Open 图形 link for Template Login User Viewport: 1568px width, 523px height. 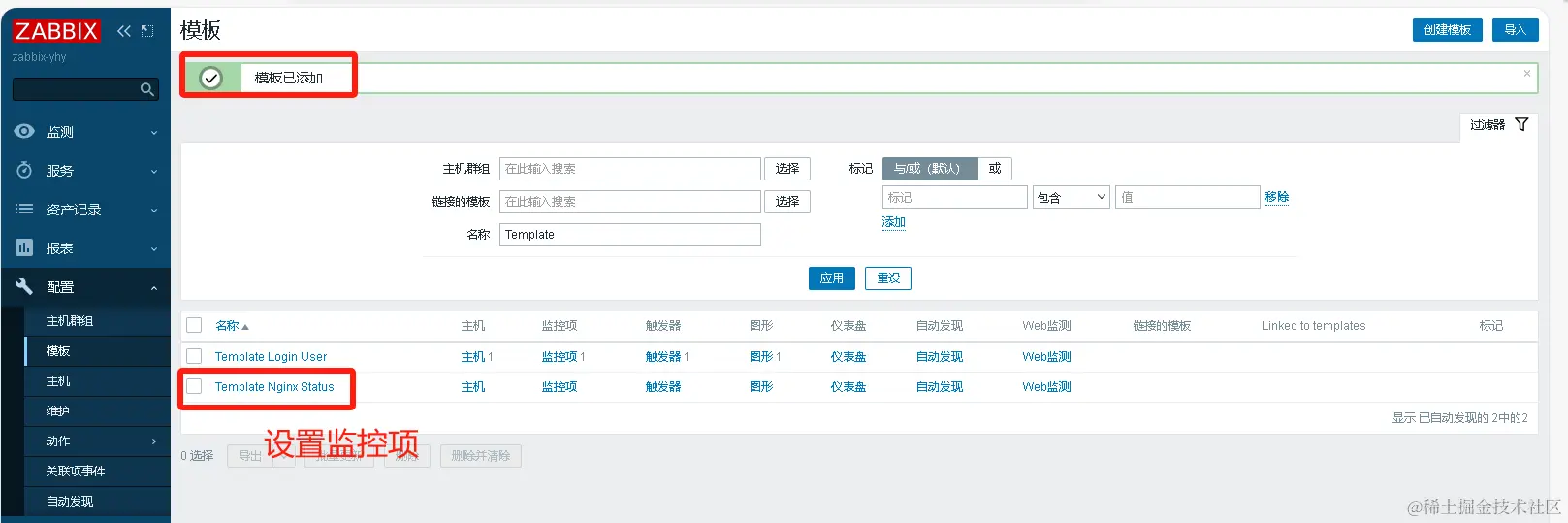point(761,357)
